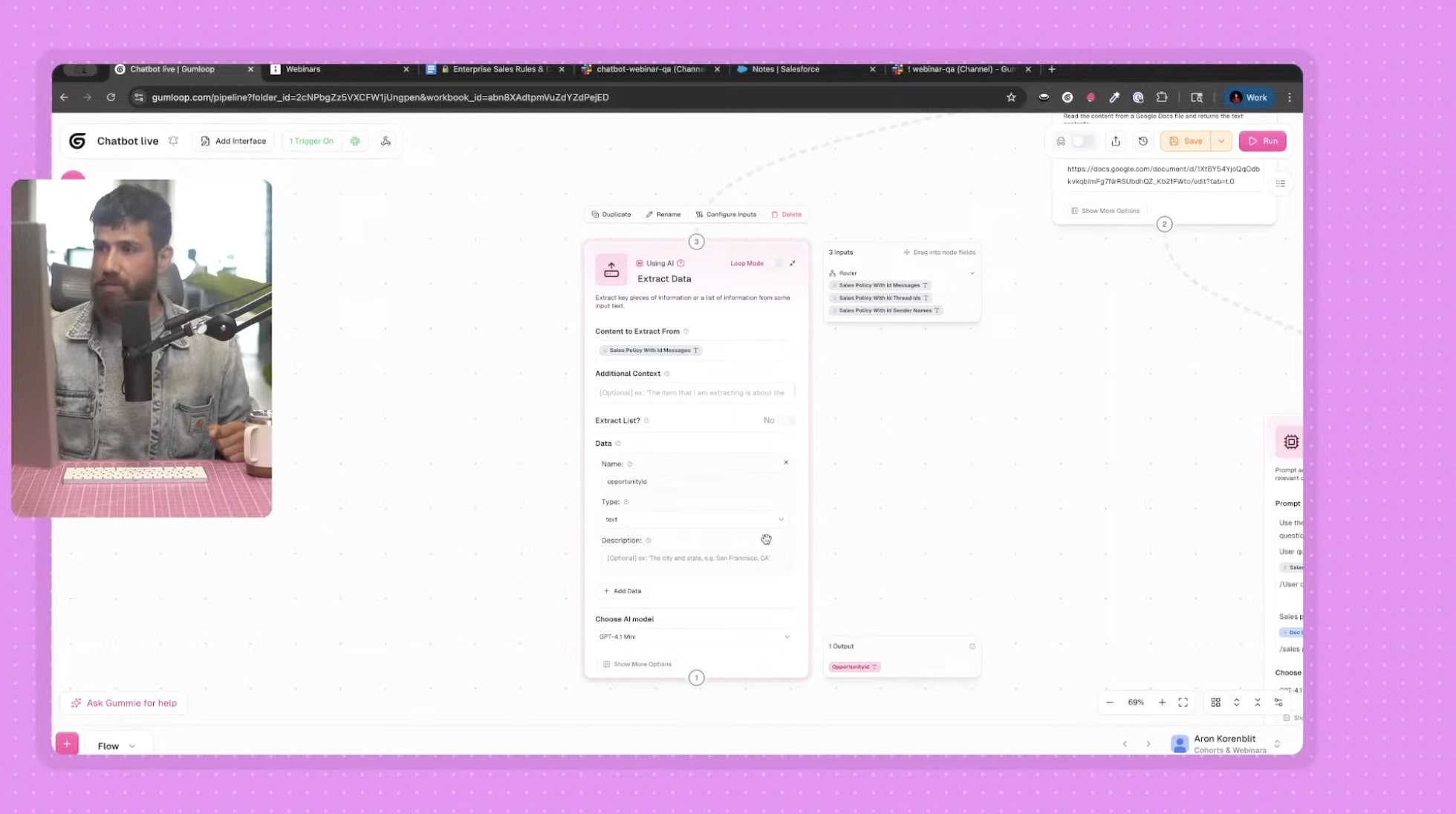Open version history clock icon

click(x=1143, y=141)
